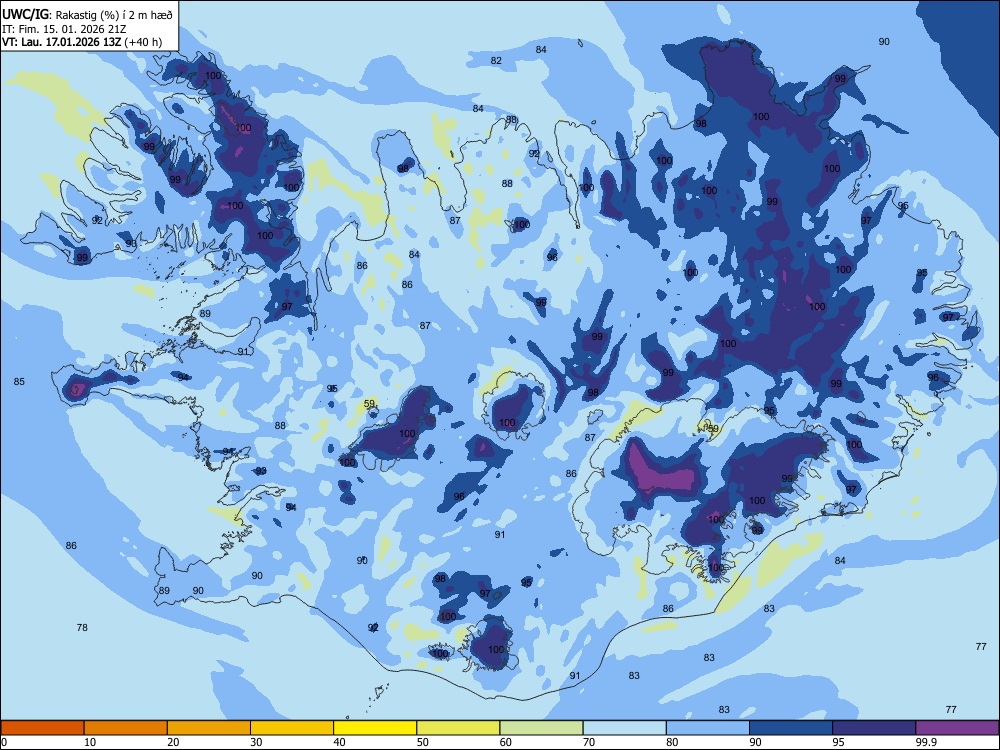Click the 'VT: Lau. 17.01.2026 13Z (+40 h)' line
This screenshot has height=750, width=1000.
coord(82,42)
